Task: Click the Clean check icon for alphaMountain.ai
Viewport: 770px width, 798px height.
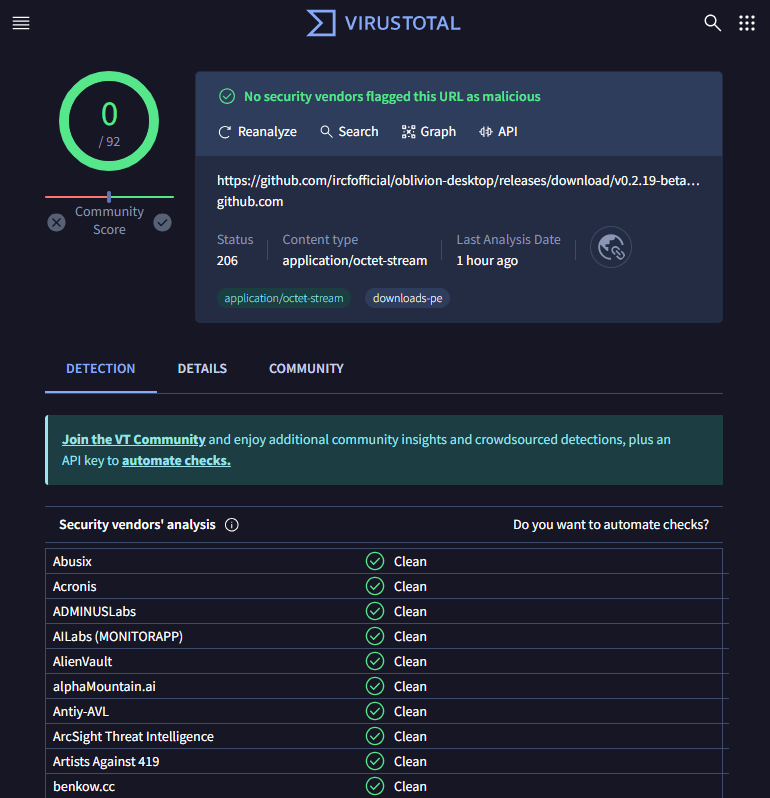Action: [375, 686]
